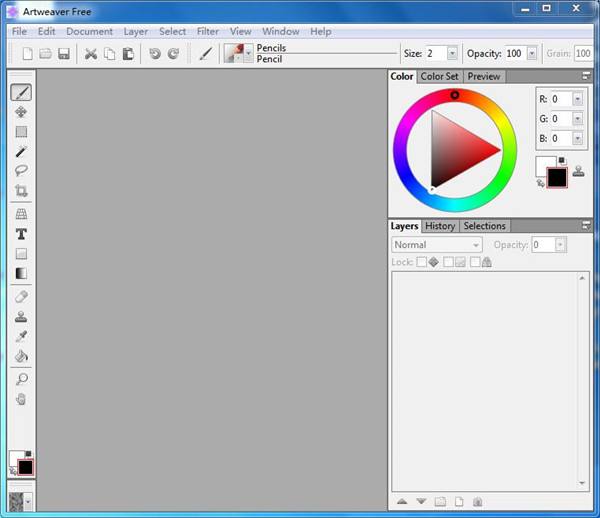The height and width of the screenshot is (518, 600).
Task: Click the new layer page button
Action: click(459, 501)
